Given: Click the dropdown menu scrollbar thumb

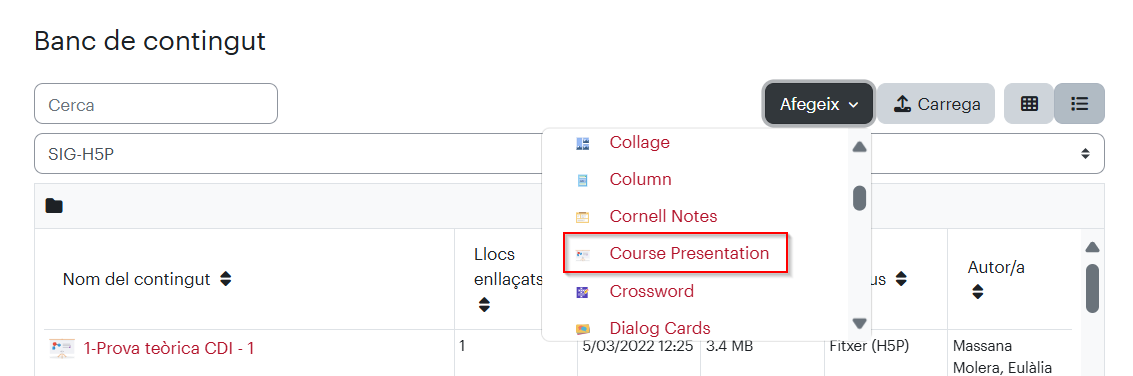Looking at the screenshot, I should [859, 198].
